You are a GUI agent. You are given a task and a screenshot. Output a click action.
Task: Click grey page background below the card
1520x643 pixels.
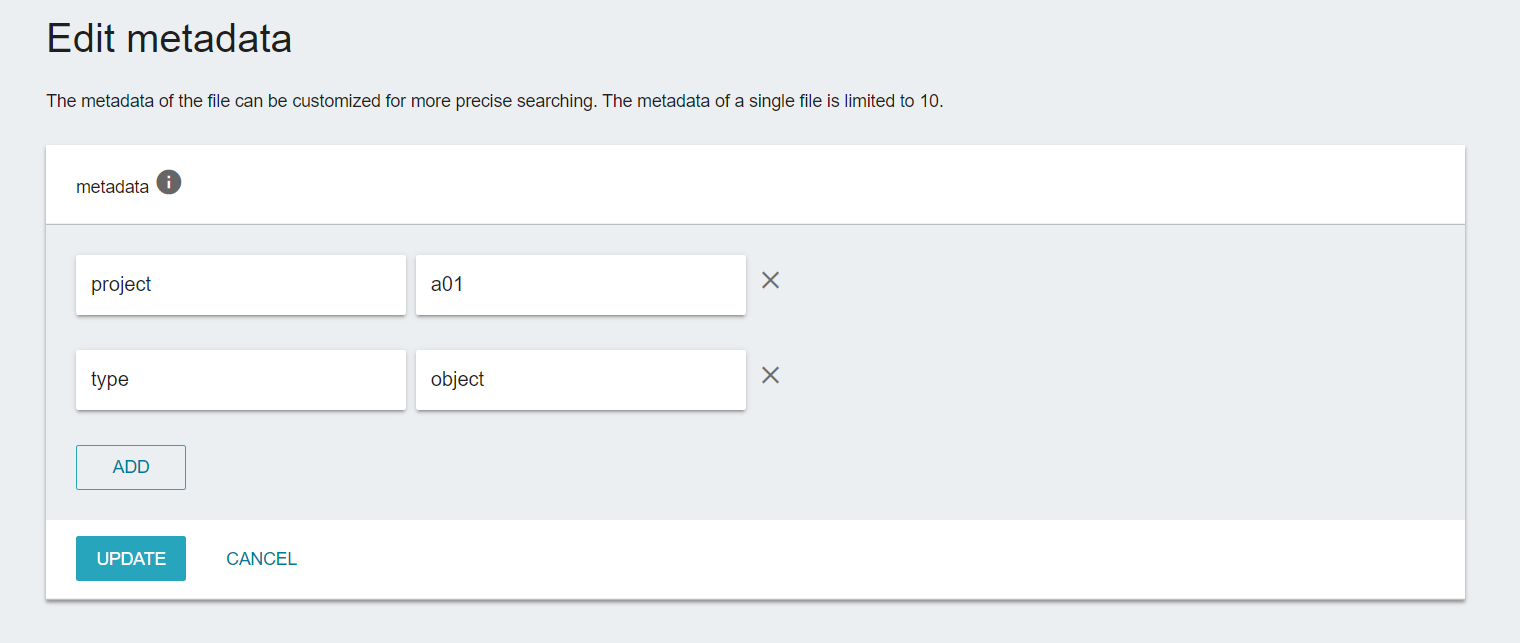(760, 624)
